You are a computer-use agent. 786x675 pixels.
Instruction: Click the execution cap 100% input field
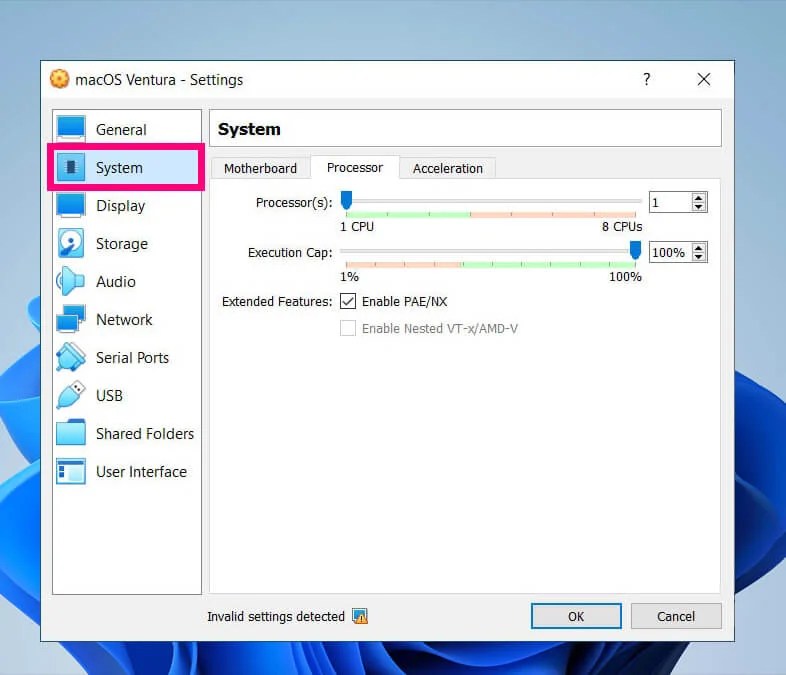670,252
